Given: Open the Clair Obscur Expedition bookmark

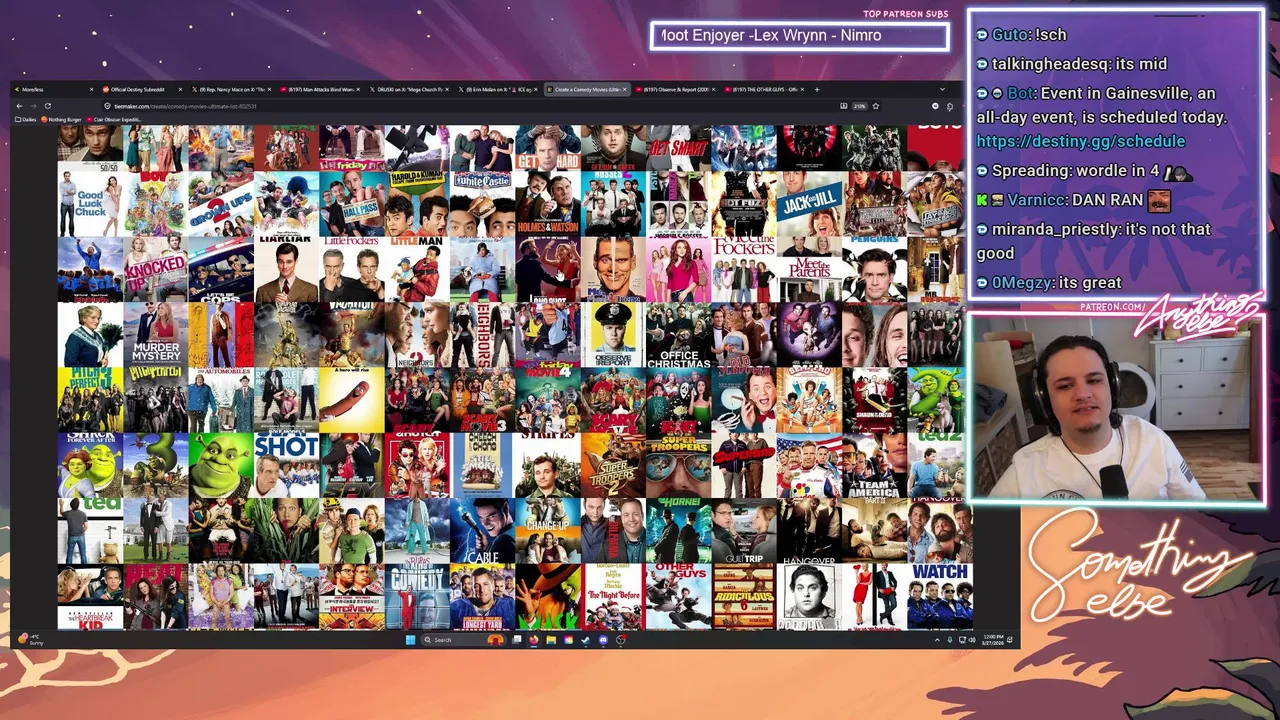Looking at the screenshot, I should (113, 119).
